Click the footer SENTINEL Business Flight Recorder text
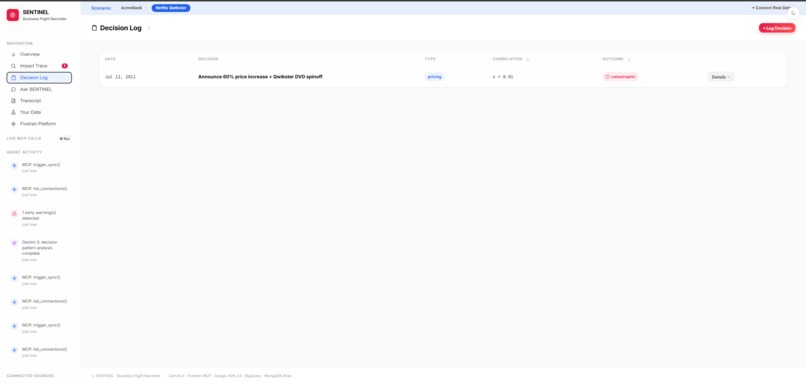 [126, 376]
